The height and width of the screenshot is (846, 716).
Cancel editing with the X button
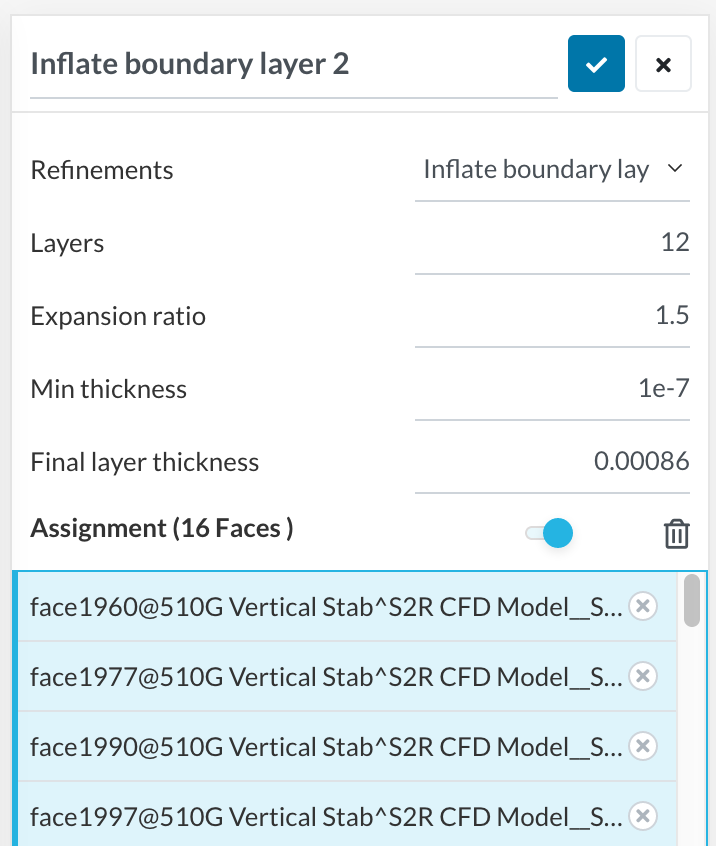(x=663, y=64)
